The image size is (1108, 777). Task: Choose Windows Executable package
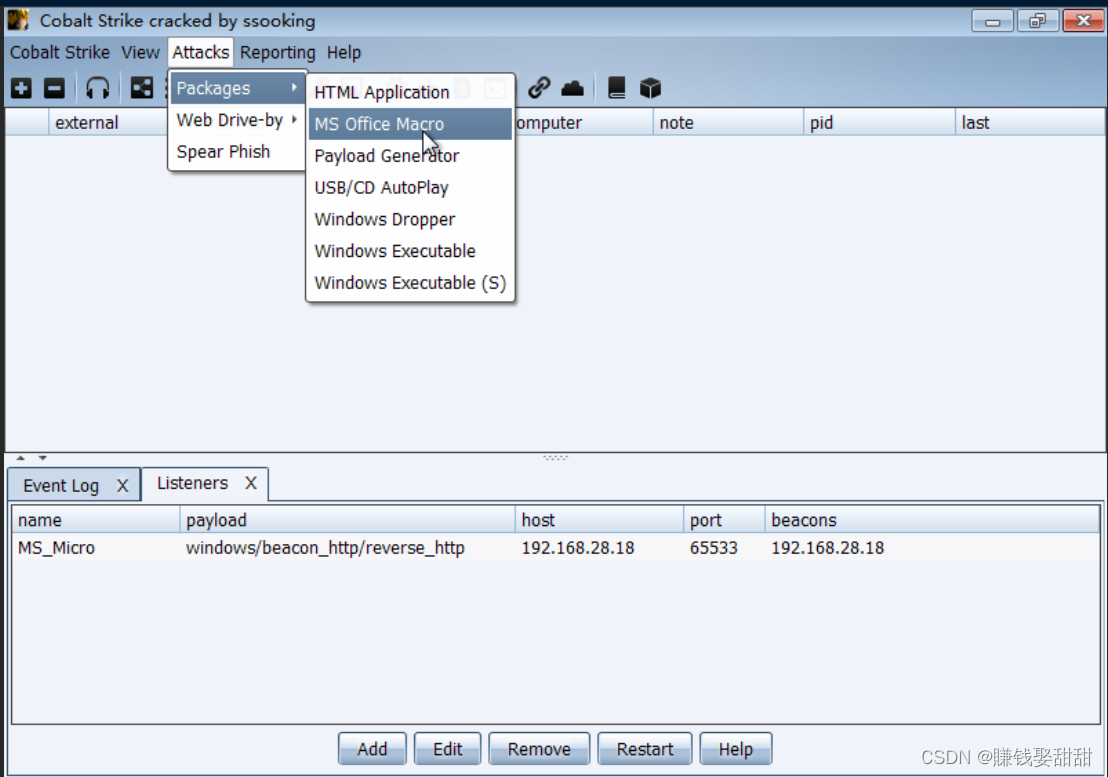[x=410, y=251]
